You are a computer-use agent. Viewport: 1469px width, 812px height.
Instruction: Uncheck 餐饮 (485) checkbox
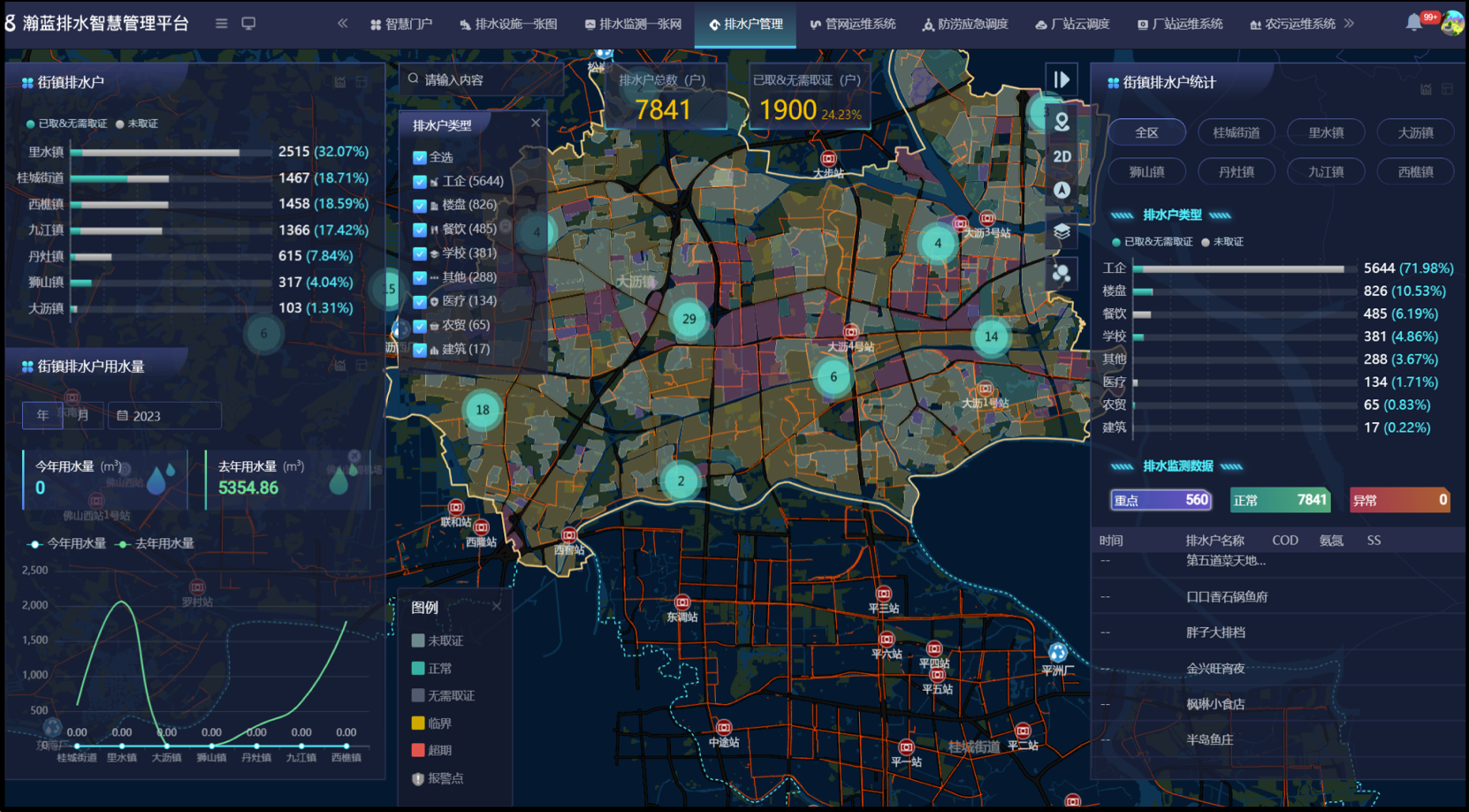[x=420, y=229]
